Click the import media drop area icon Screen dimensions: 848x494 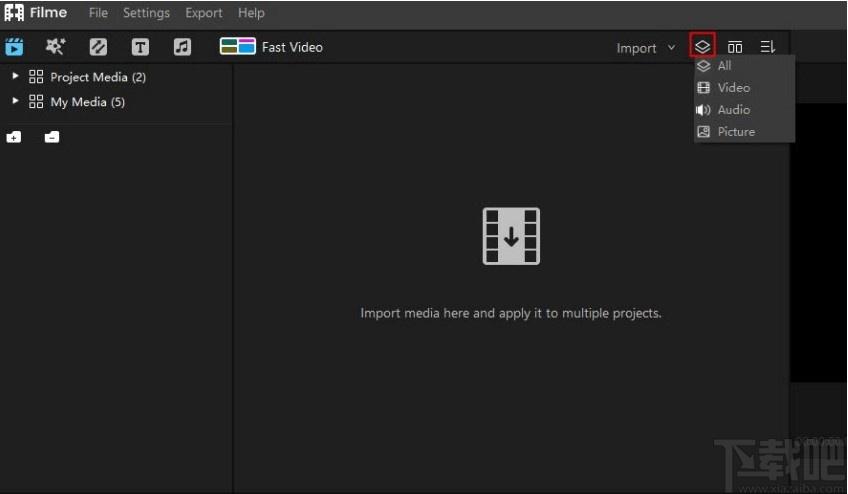[x=511, y=236]
